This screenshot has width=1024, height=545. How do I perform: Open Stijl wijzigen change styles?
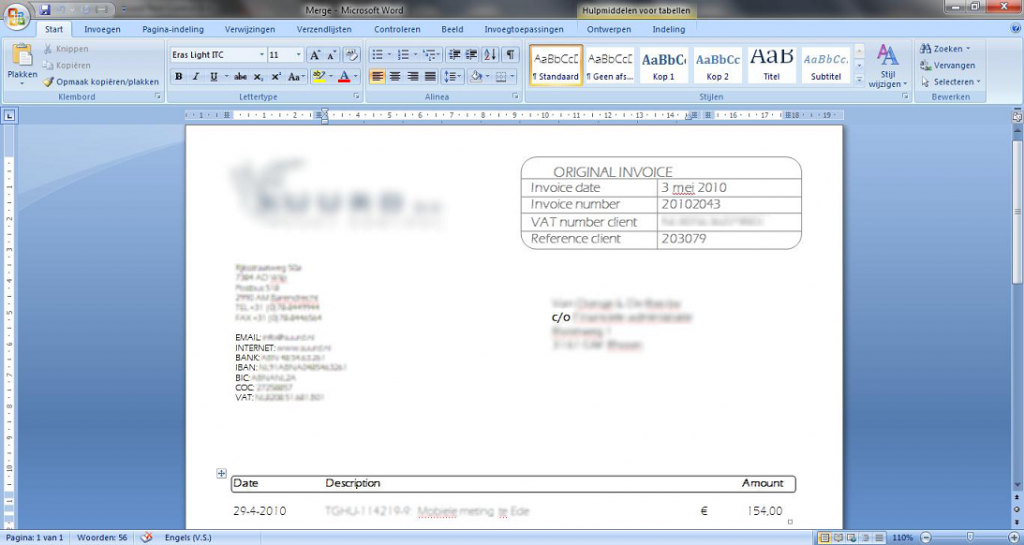click(x=888, y=67)
